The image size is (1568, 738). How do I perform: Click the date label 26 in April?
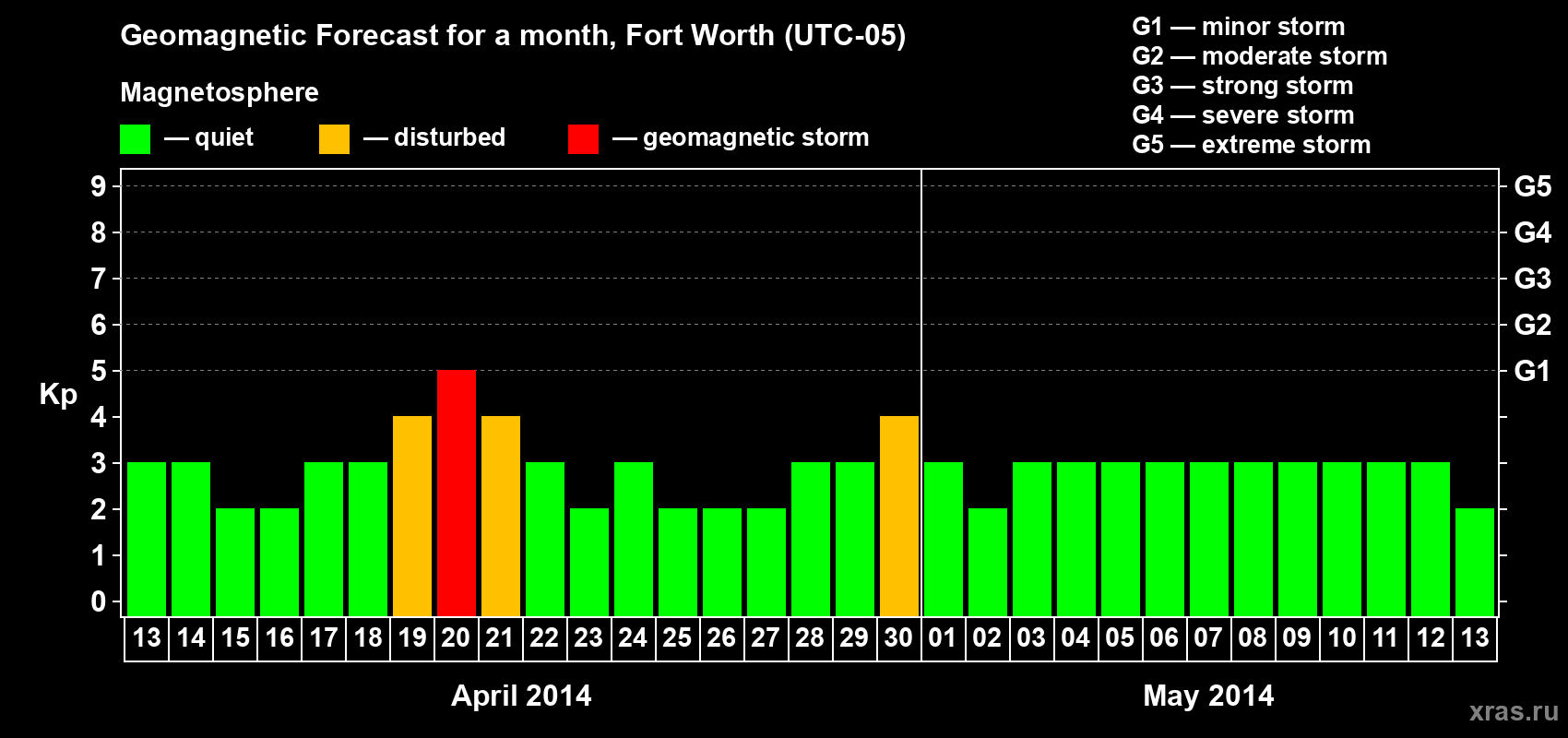pyautogui.click(x=722, y=638)
